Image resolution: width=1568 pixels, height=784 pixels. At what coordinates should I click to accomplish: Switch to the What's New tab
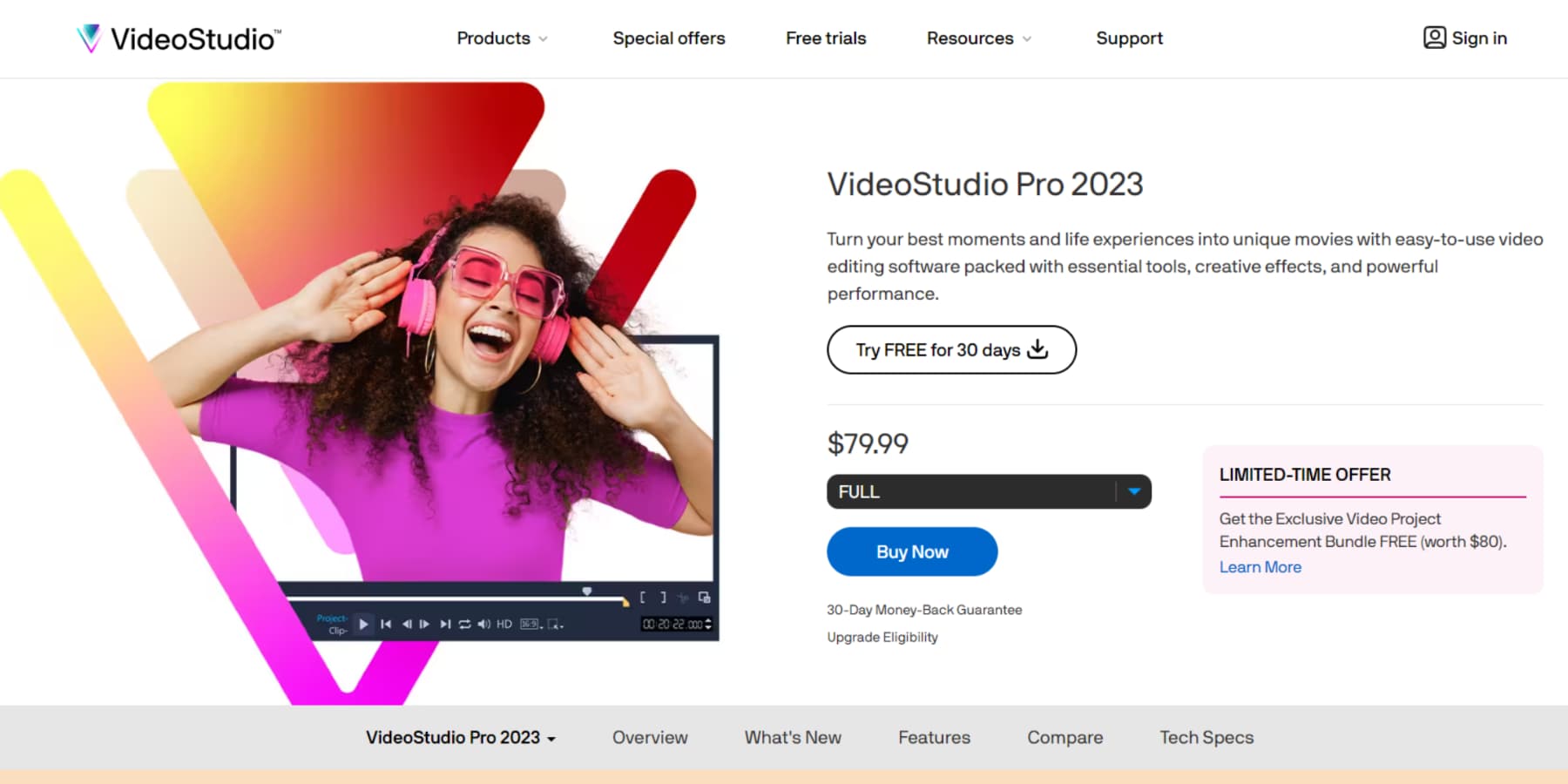point(792,738)
